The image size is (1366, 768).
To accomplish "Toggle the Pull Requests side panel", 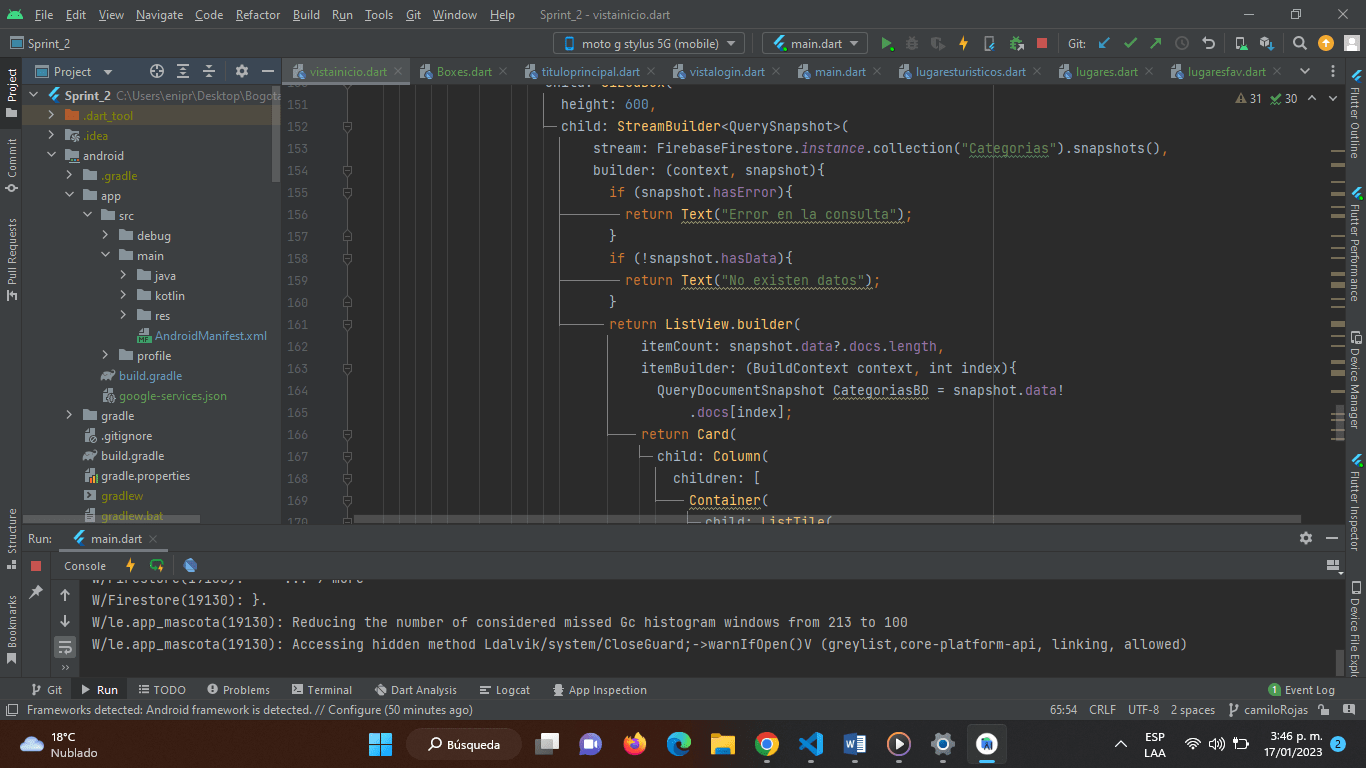I will pyautogui.click(x=12, y=260).
